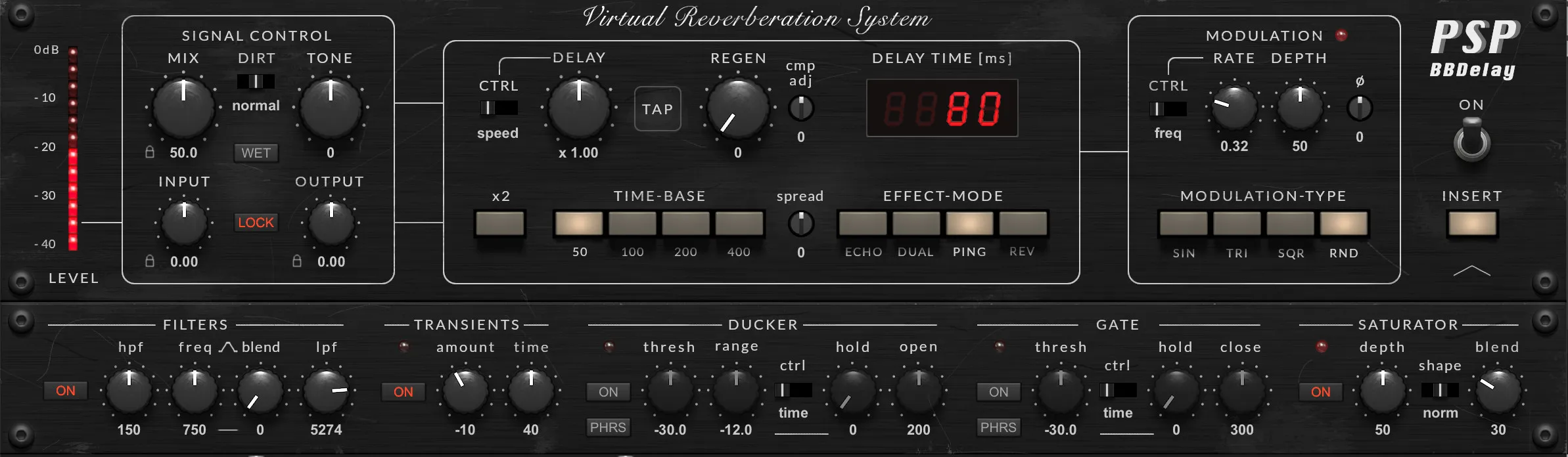Toggle the SATURATOR shape norm switch
Viewport: 1568px width, 457px height.
pos(1440,390)
